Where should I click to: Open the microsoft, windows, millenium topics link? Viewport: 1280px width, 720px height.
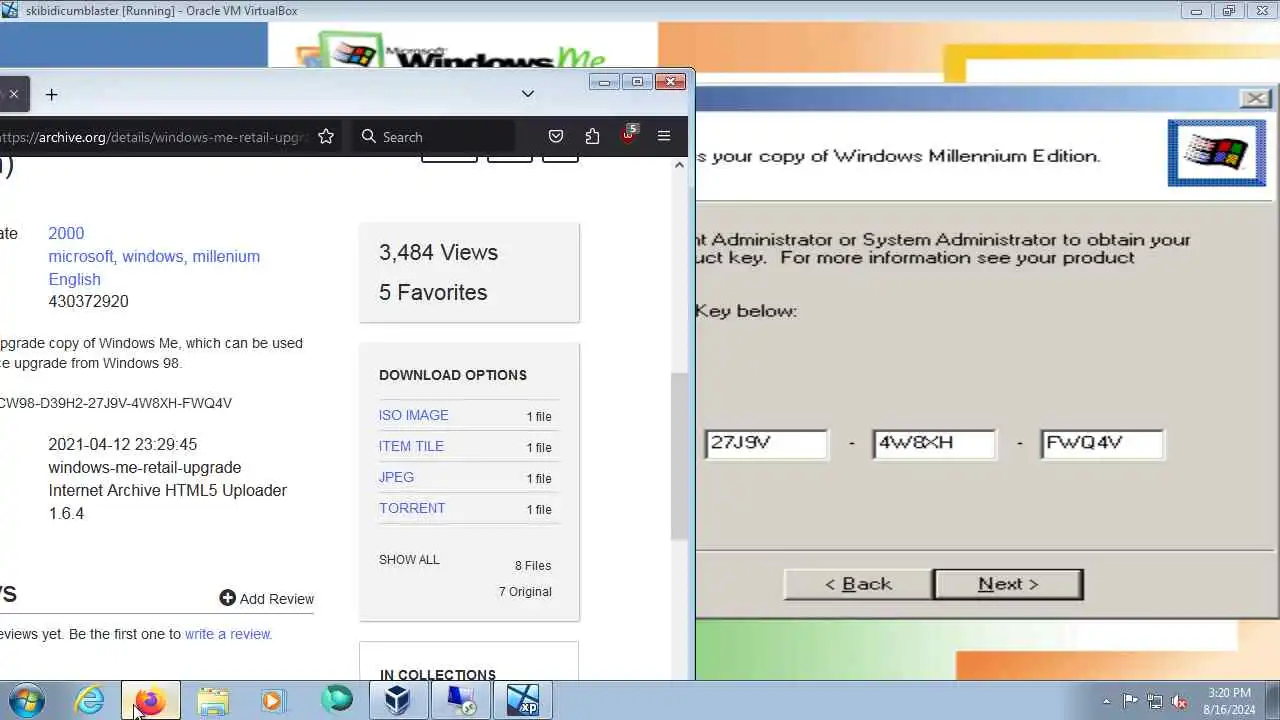[154, 256]
